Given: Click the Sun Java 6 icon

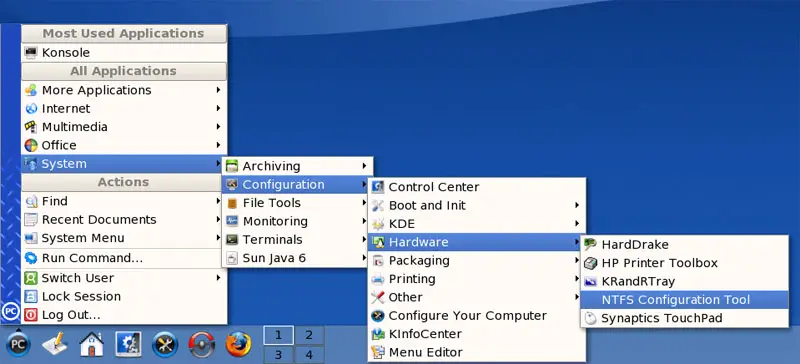Looking at the screenshot, I should click(x=232, y=258).
